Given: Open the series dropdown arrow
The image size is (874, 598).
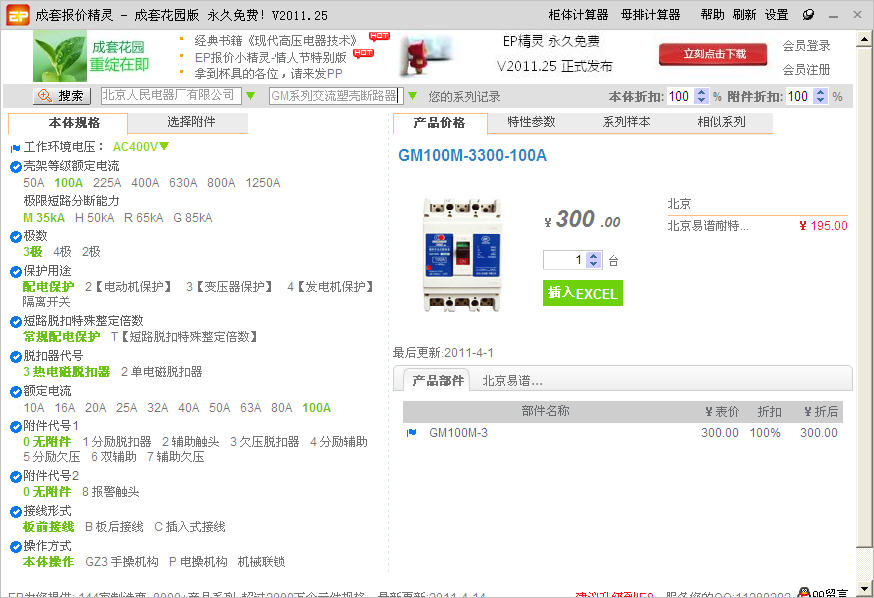Looking at the screenshot, I should [x=412, y=96].
